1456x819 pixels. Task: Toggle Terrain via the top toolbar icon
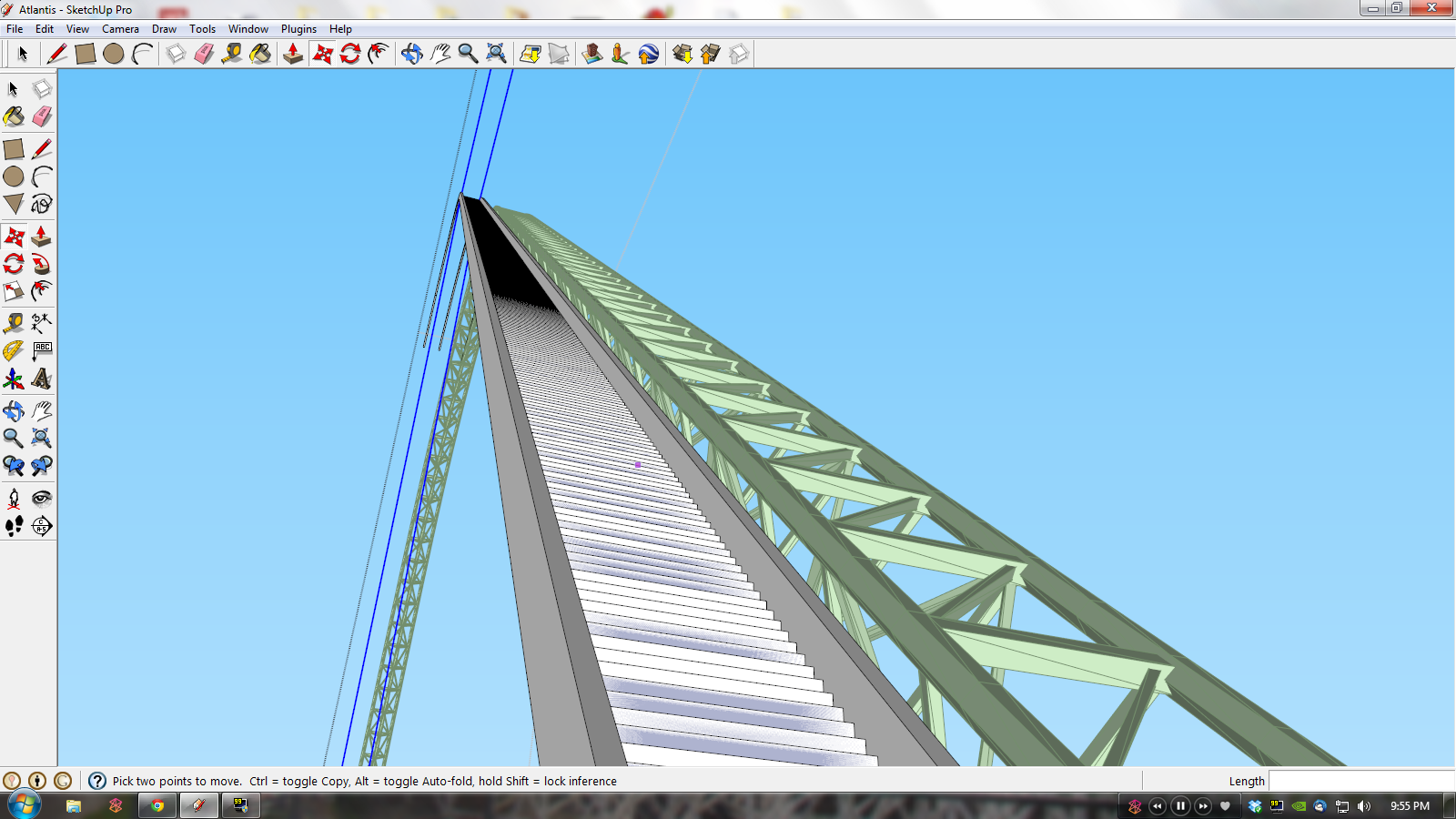tap(559, 54)
